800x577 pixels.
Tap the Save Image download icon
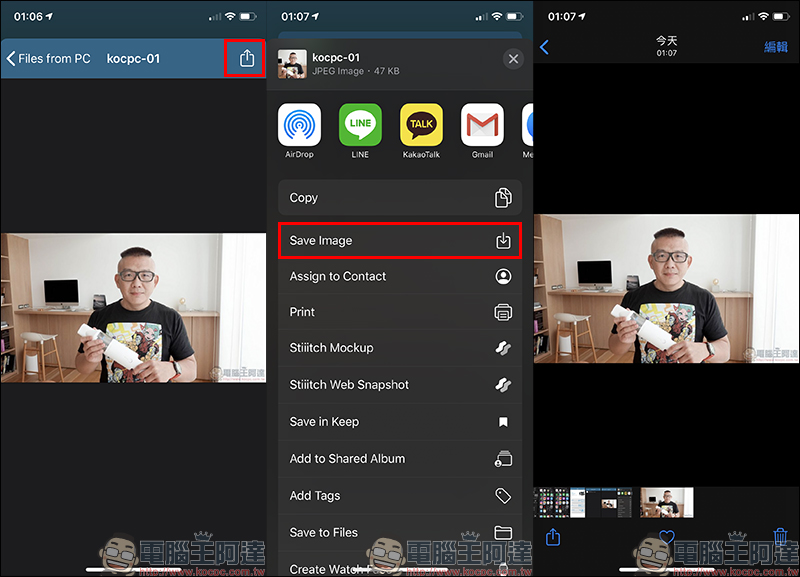503,240
